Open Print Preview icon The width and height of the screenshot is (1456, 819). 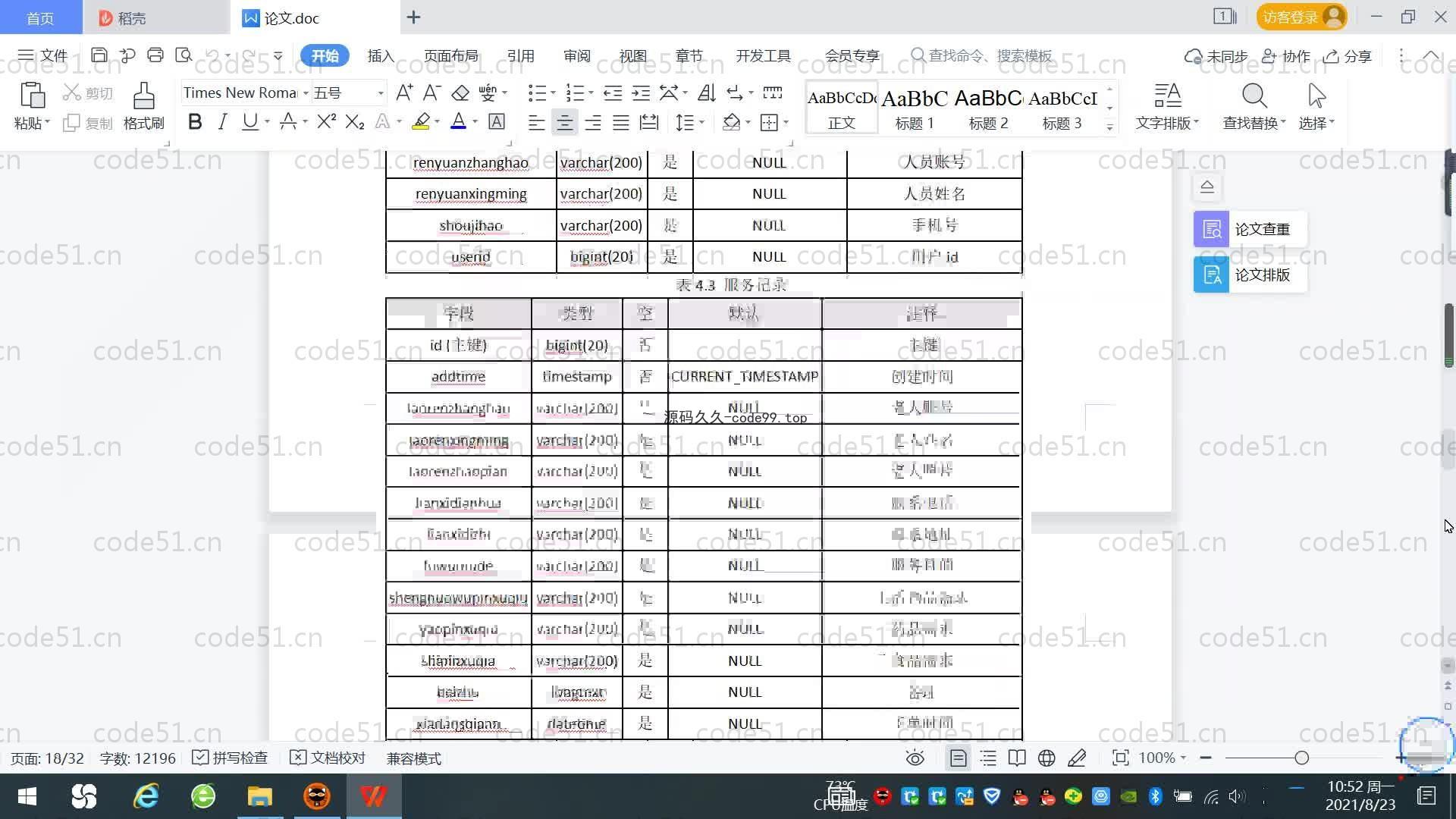184,55
